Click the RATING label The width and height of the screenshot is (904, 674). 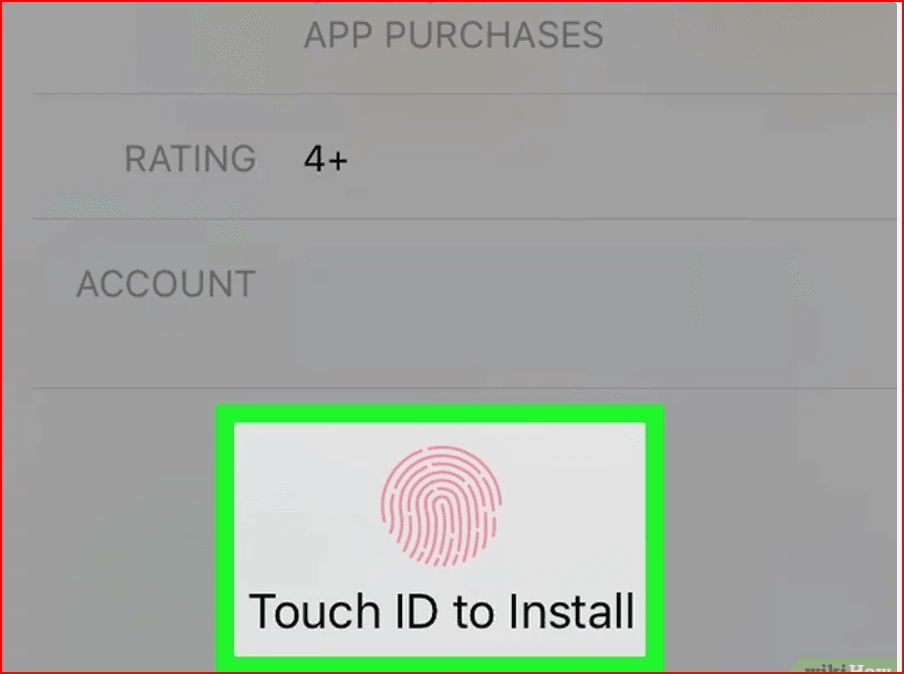[190, 159]
